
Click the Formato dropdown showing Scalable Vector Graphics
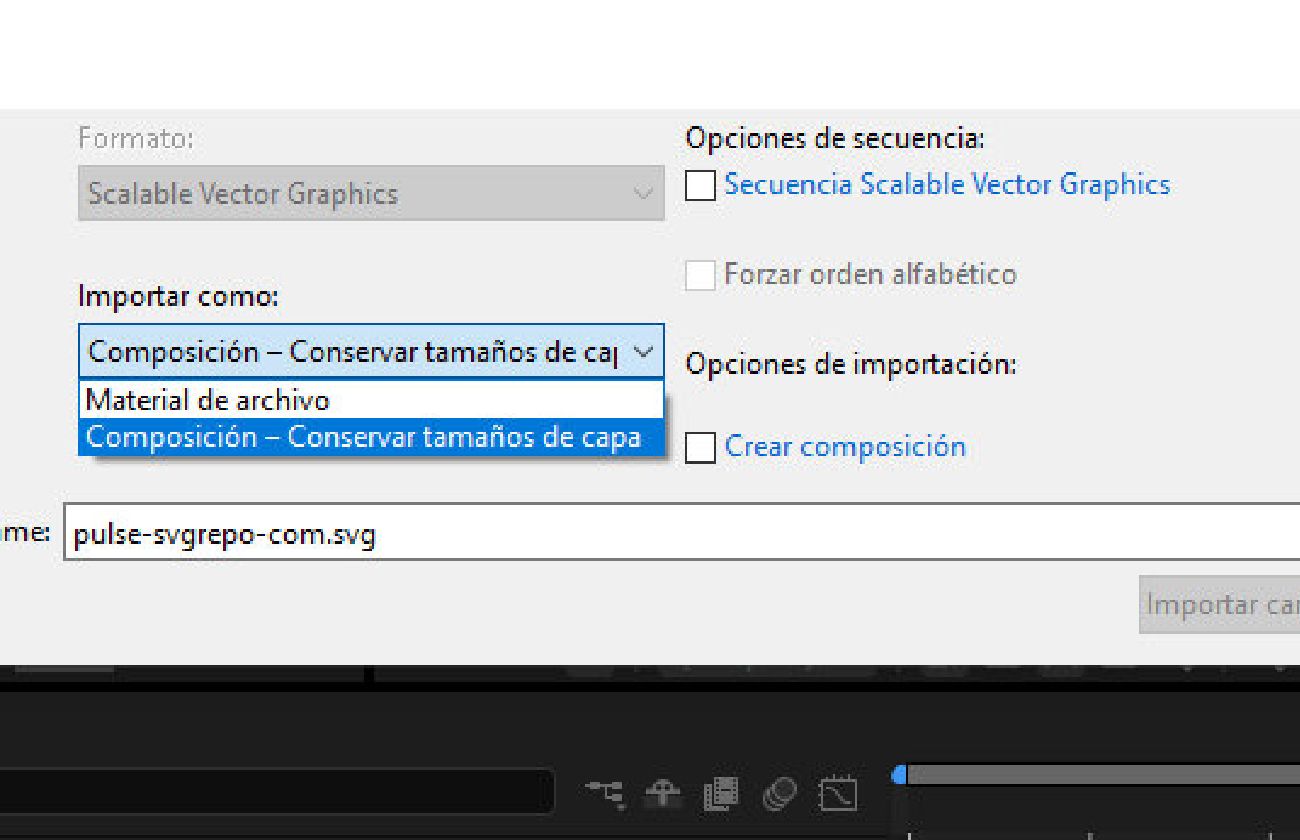370,193
